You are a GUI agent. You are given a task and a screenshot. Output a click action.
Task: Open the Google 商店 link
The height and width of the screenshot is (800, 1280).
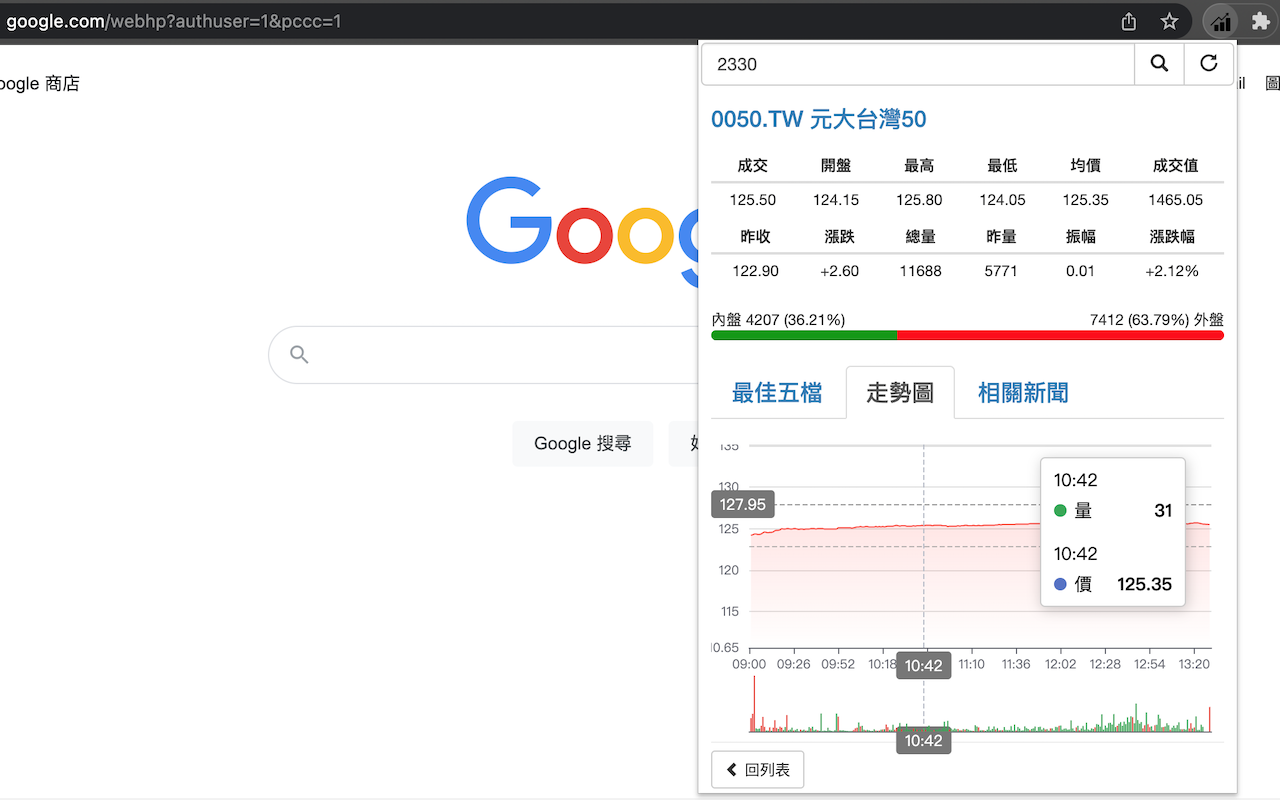[x=39, y=84]
